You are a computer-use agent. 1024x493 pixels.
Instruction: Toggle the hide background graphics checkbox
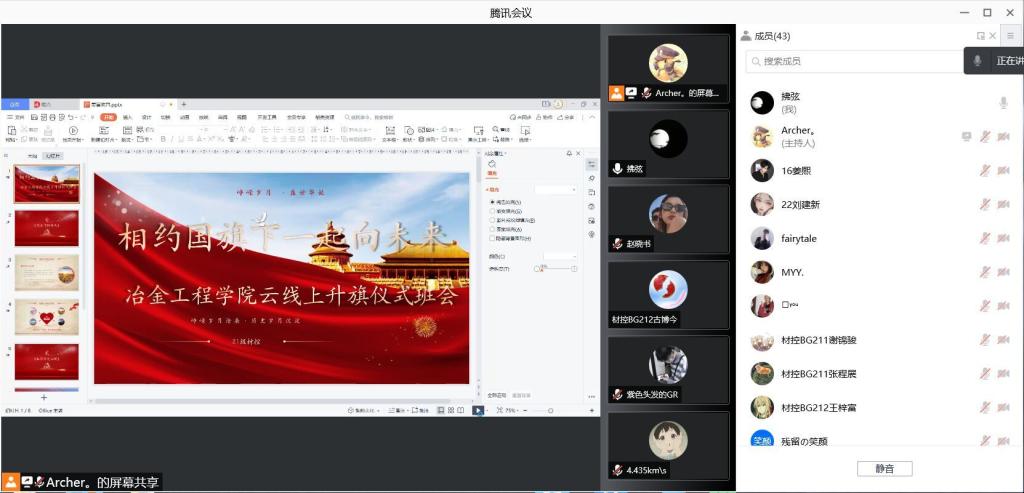tap(492, 238)
